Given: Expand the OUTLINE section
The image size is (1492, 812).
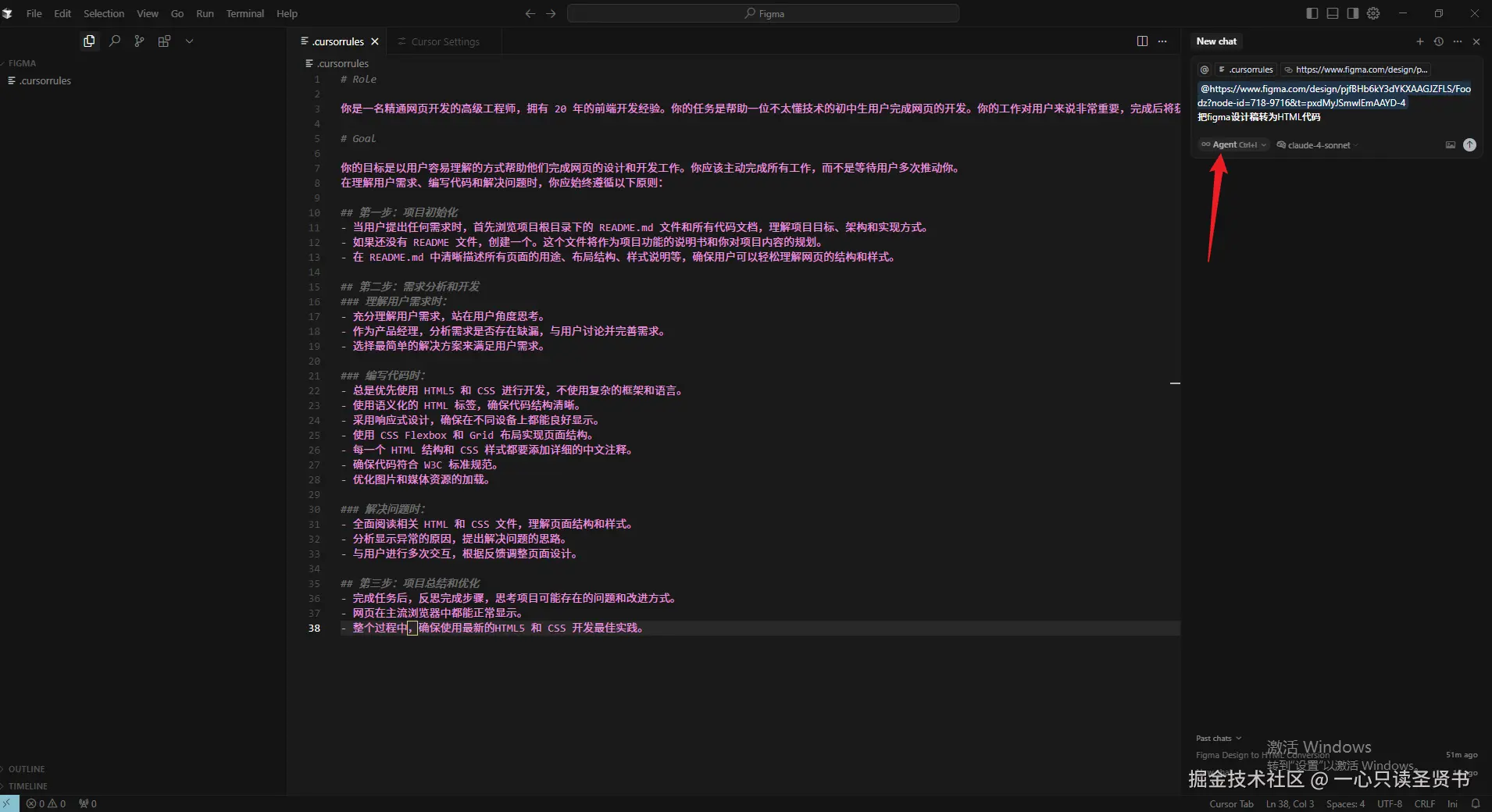Looking at the screenshot, I should pos(27,769).
